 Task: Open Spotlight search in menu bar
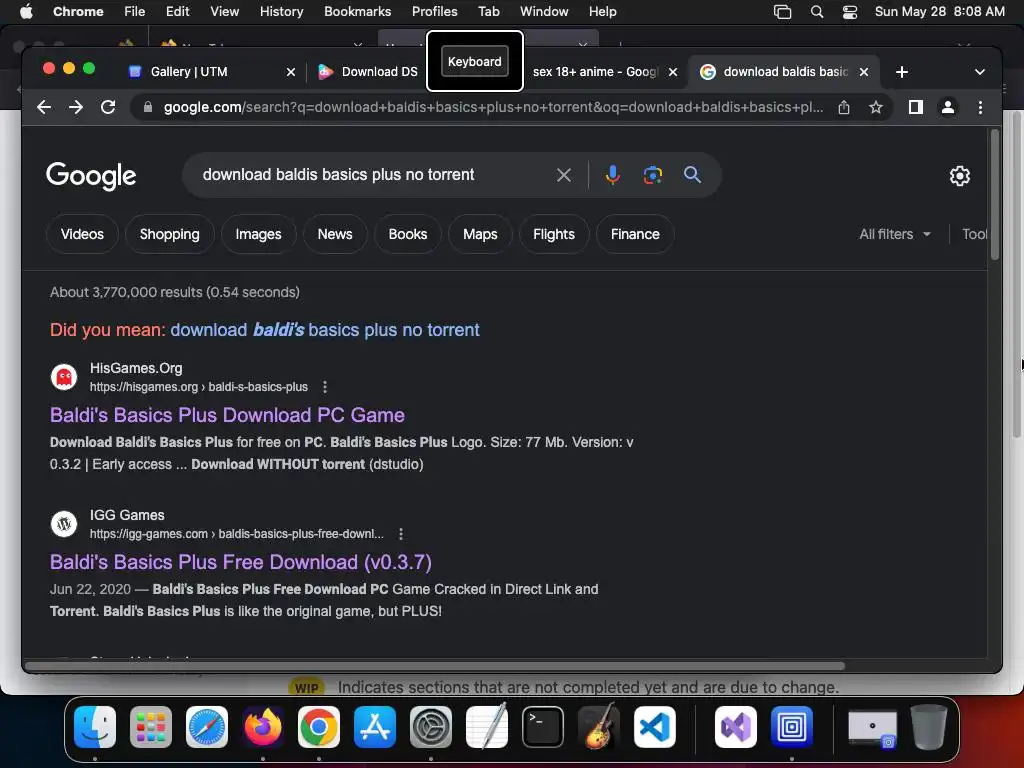click(x=816, y=12)
